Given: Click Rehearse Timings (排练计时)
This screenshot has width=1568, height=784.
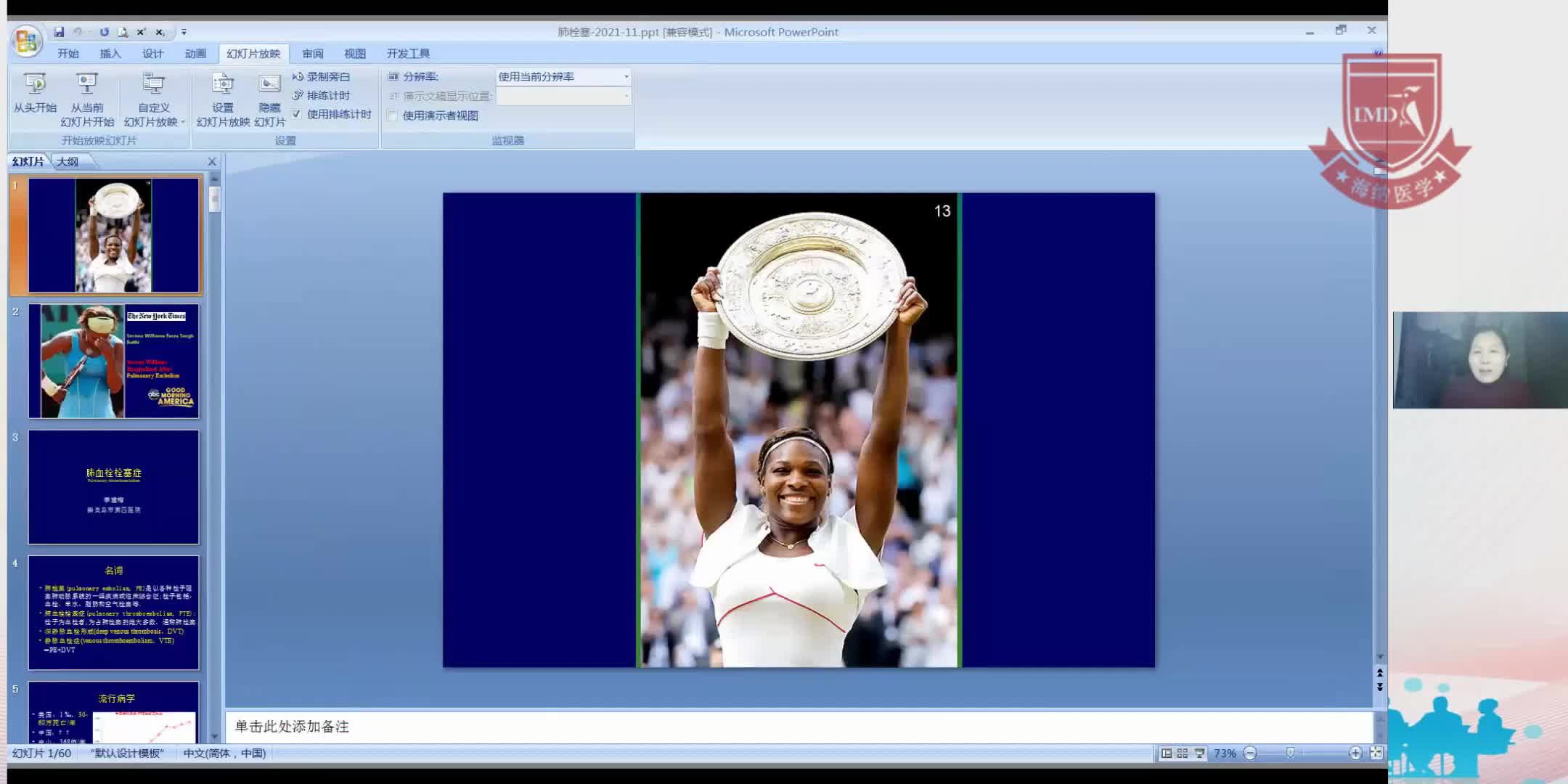Looking at the screenshot, I should 322,95.
